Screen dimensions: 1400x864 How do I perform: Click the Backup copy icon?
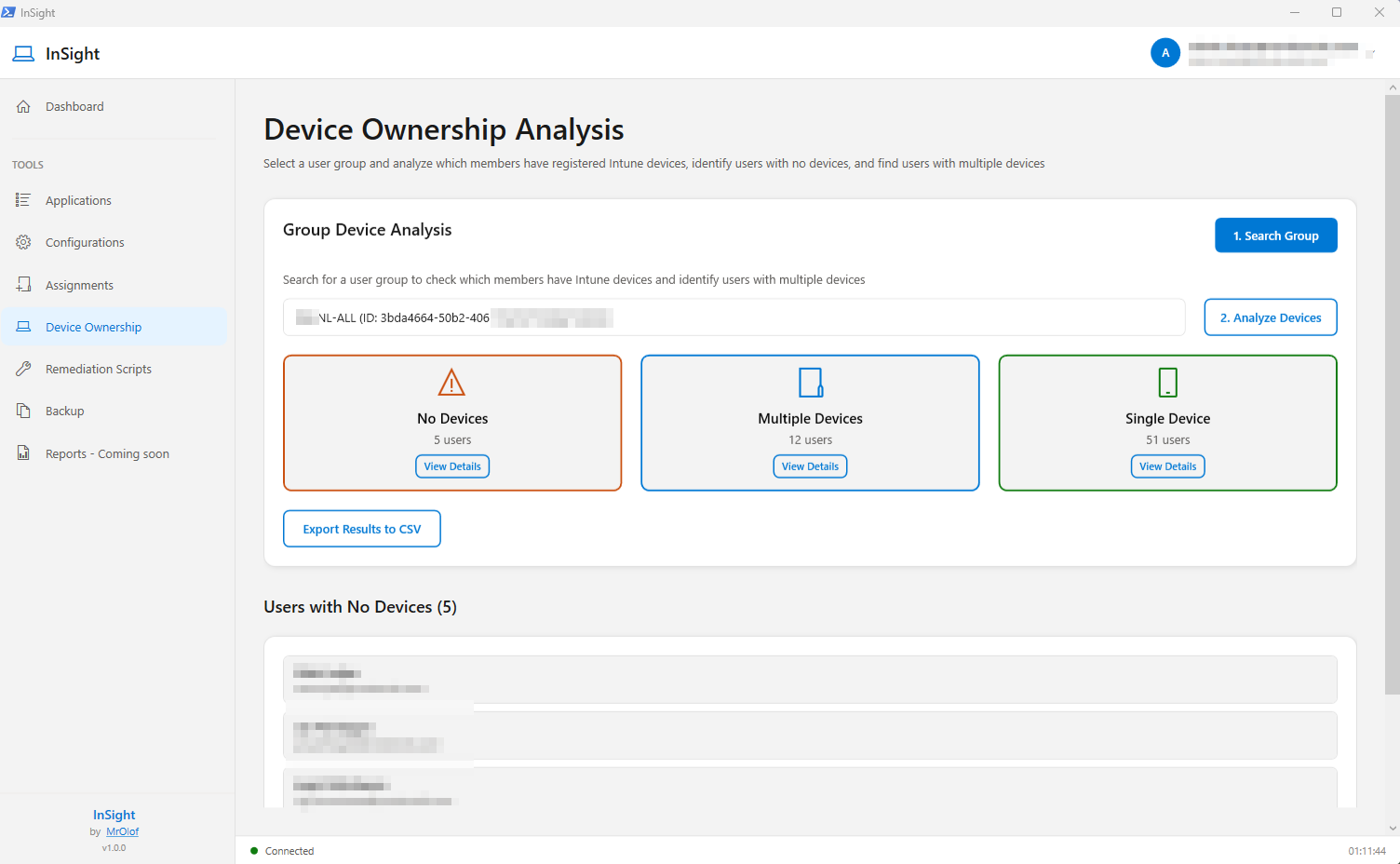click(x=23, y=411)
